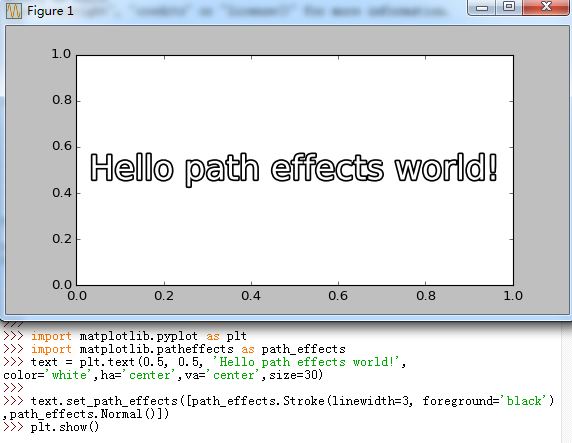The image size is (572, 443).
Task: Close the Figure 1 window
Action: (x=546, y=7)
